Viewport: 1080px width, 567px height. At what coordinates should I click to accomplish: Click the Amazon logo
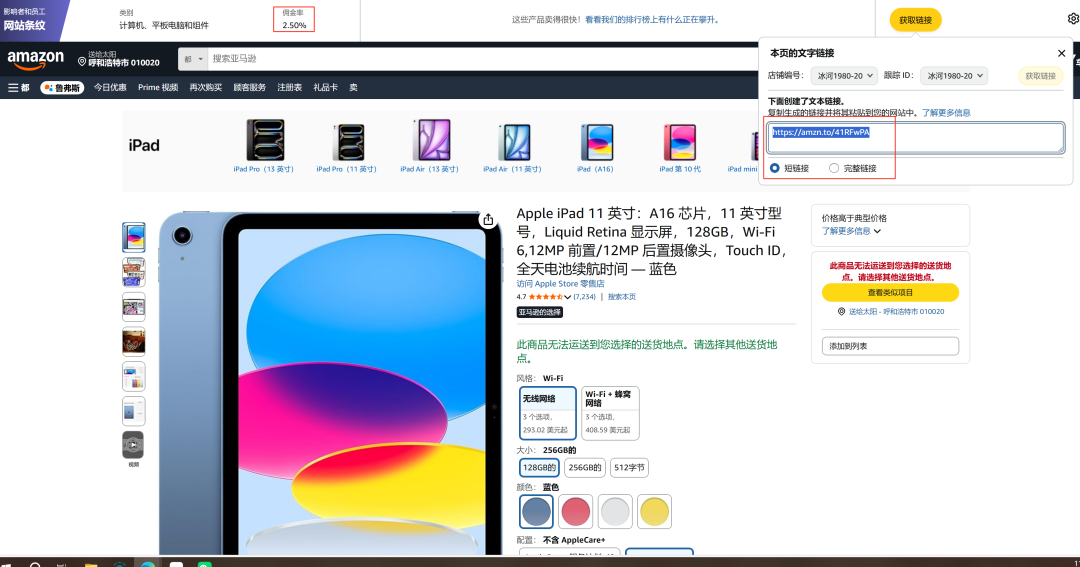click(35, 60)
